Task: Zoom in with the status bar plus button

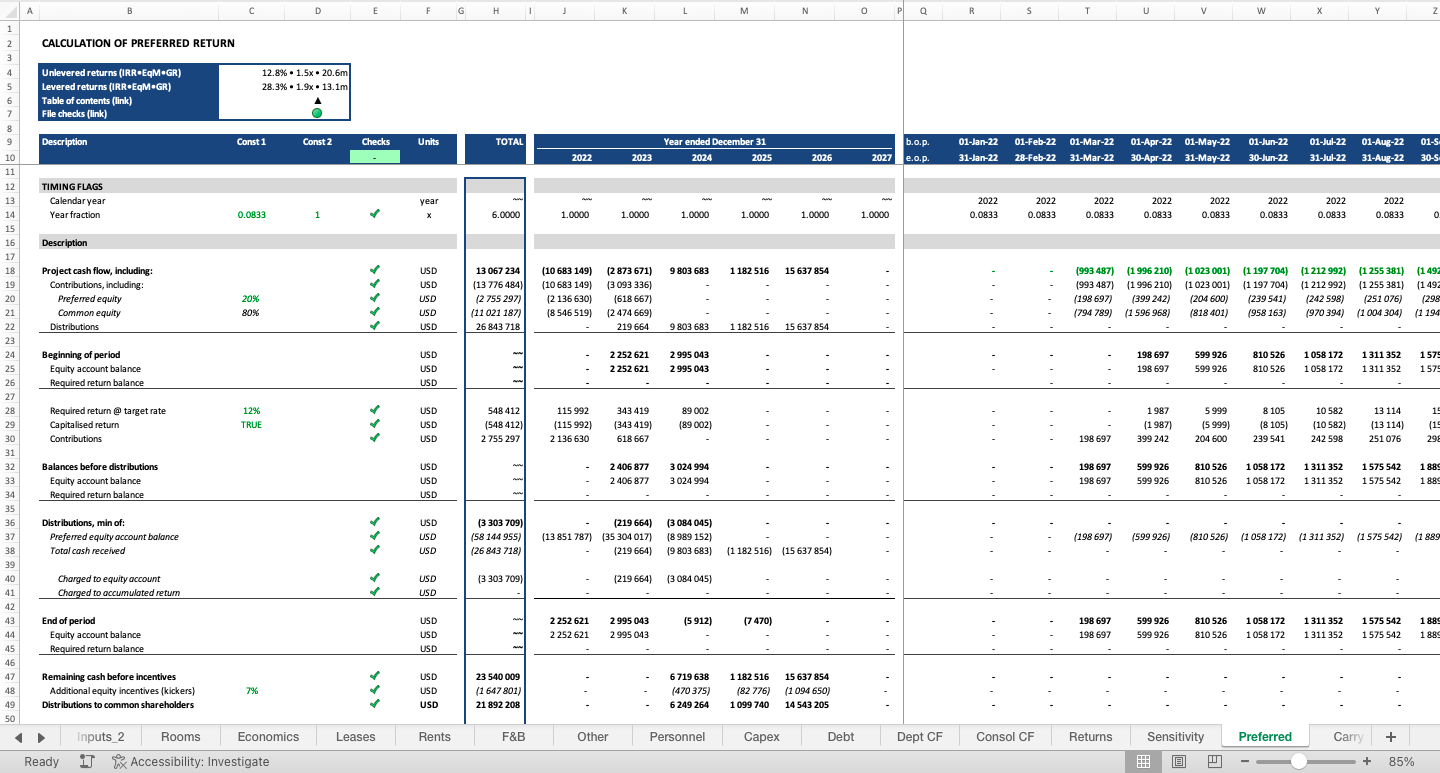Action: [x=1367, y=761]
